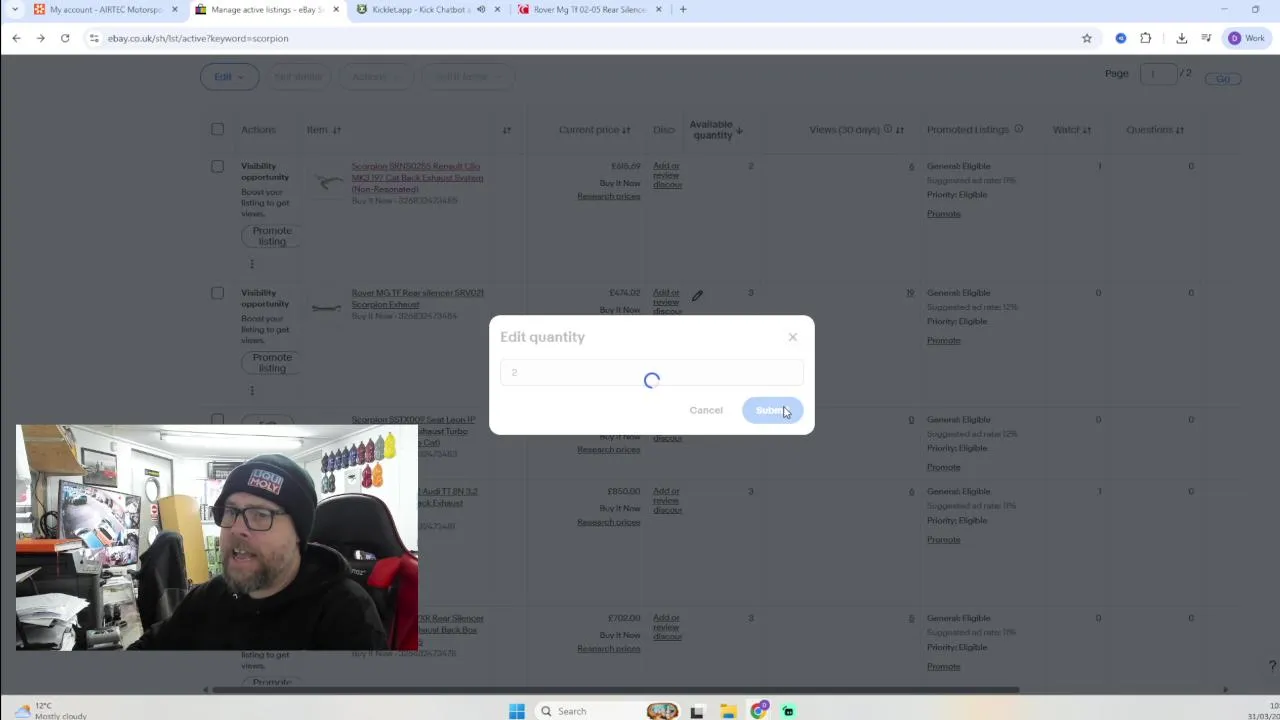The height and width of the screenshot is (720, 1280).
Task: Open the Work profile button
Action: pyautogui.click(x=1247, y=38)
